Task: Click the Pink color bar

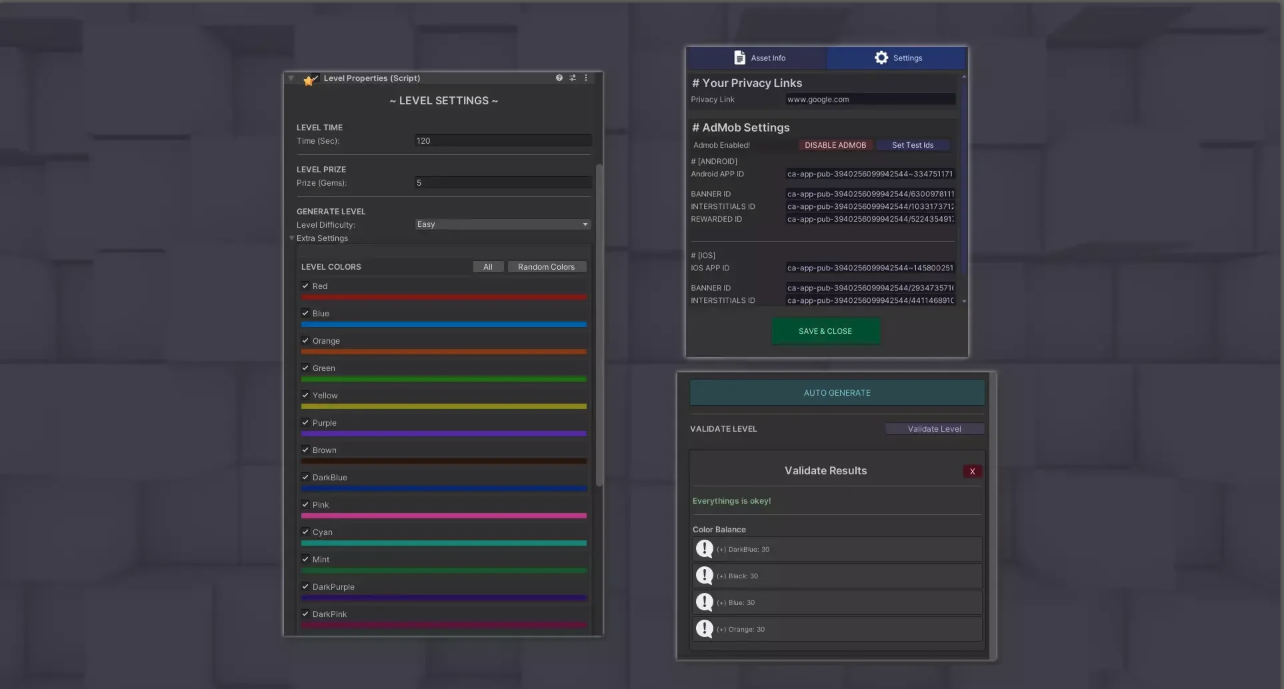Action: 444,516
